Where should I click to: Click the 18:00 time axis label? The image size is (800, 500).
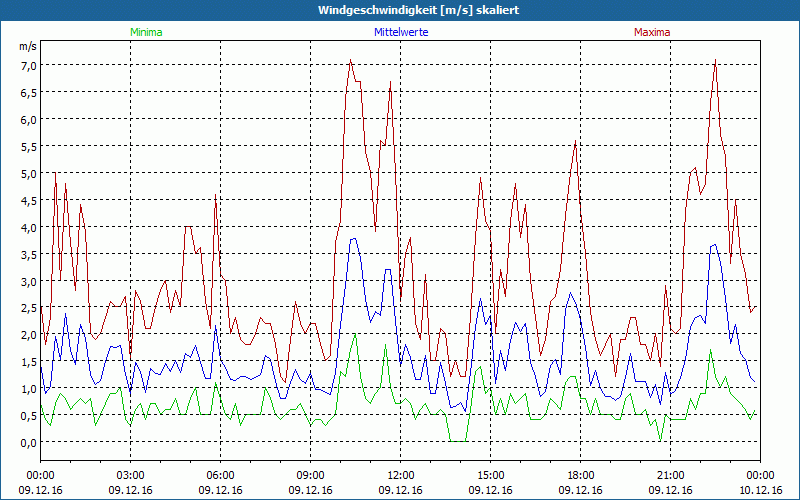click(581, 475)
